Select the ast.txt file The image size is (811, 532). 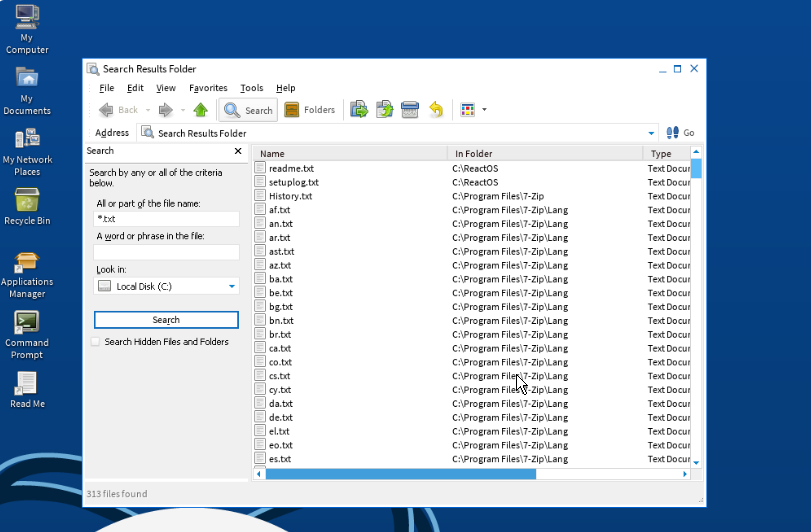281,251
